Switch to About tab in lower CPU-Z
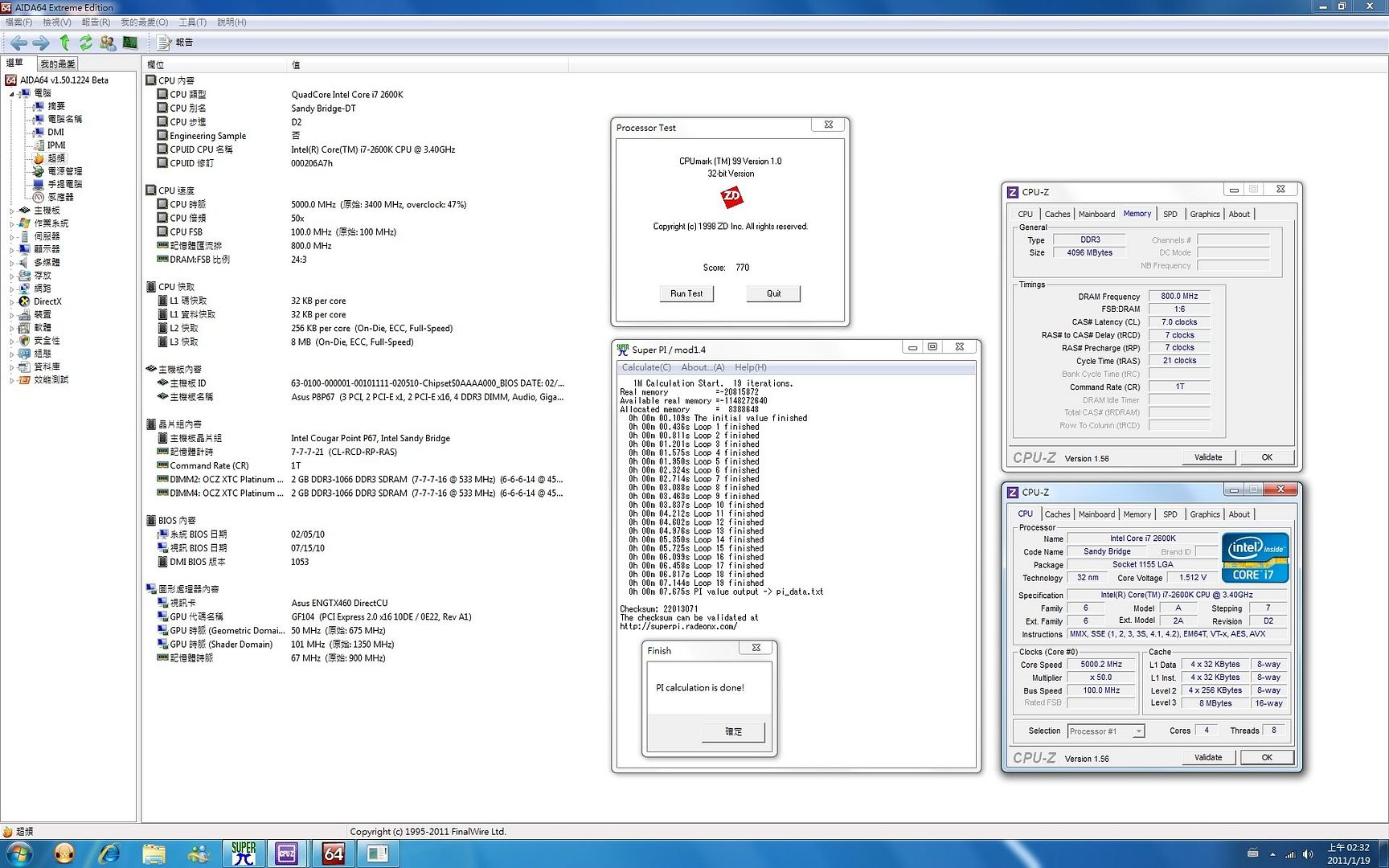Viewport: 1389px width, 868px height. click(1239, 514)
